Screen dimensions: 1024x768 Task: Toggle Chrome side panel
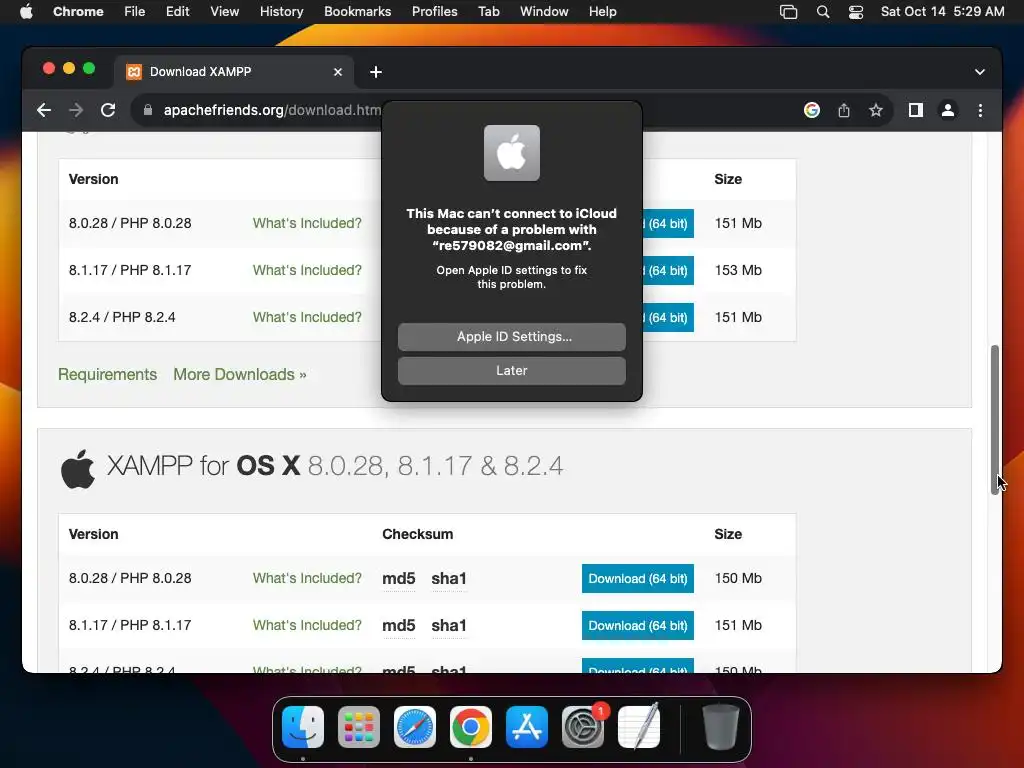pyautogui.click(x=916, y=110)
